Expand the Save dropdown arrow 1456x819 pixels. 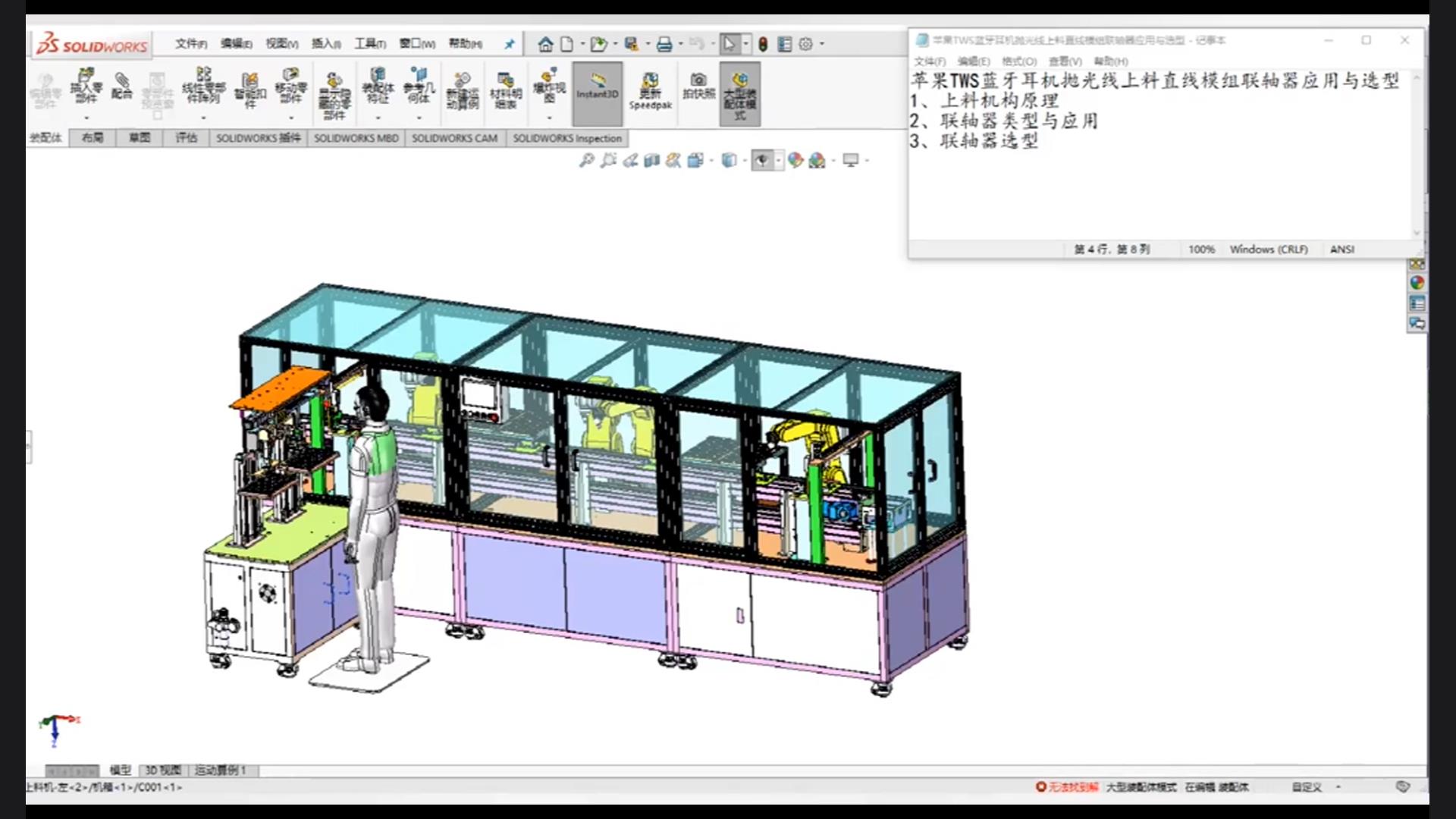click(647, 44)
